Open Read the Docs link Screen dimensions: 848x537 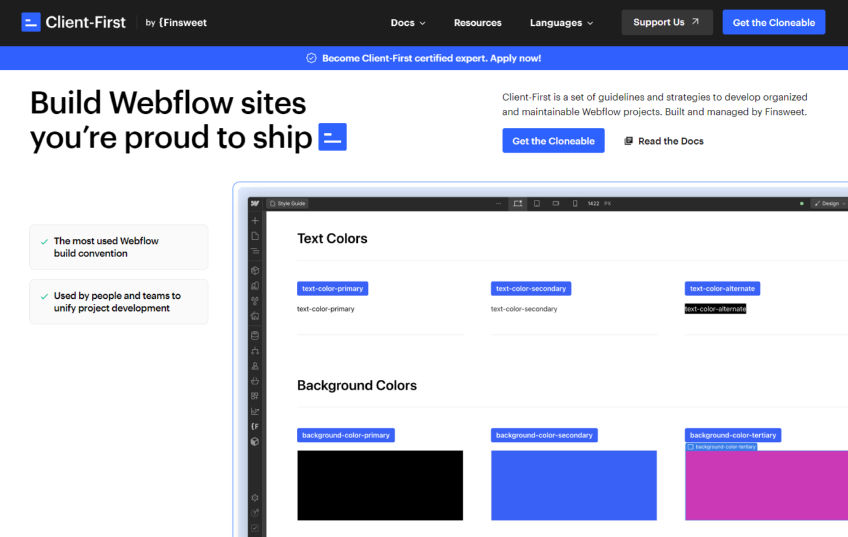pos(664,141)
